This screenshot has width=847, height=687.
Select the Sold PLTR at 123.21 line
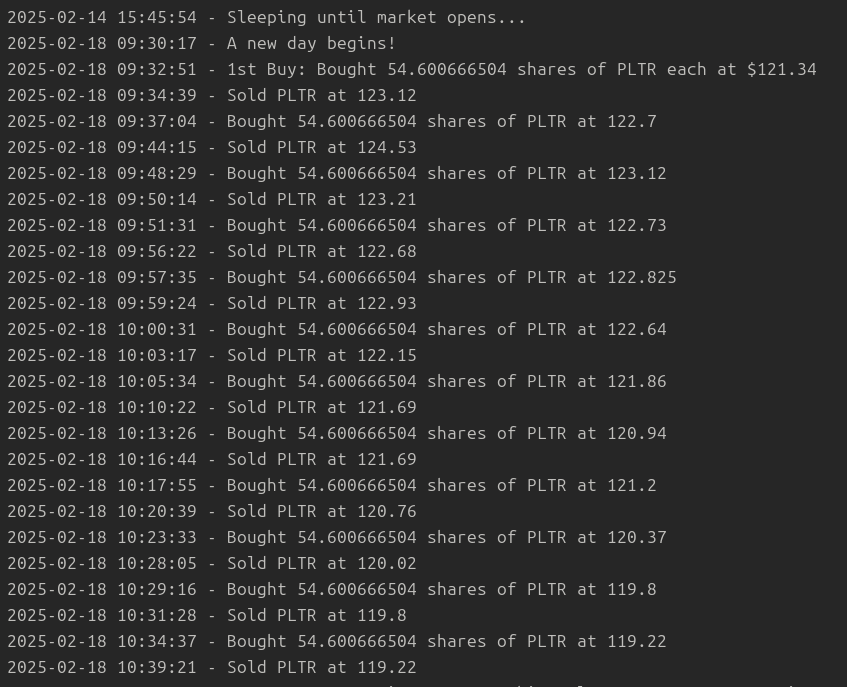[x=211, y=200]
